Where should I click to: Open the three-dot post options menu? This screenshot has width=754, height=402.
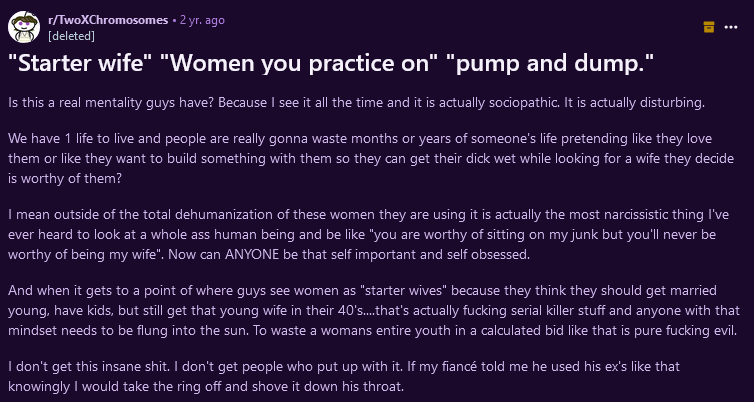tap(730, 27)
